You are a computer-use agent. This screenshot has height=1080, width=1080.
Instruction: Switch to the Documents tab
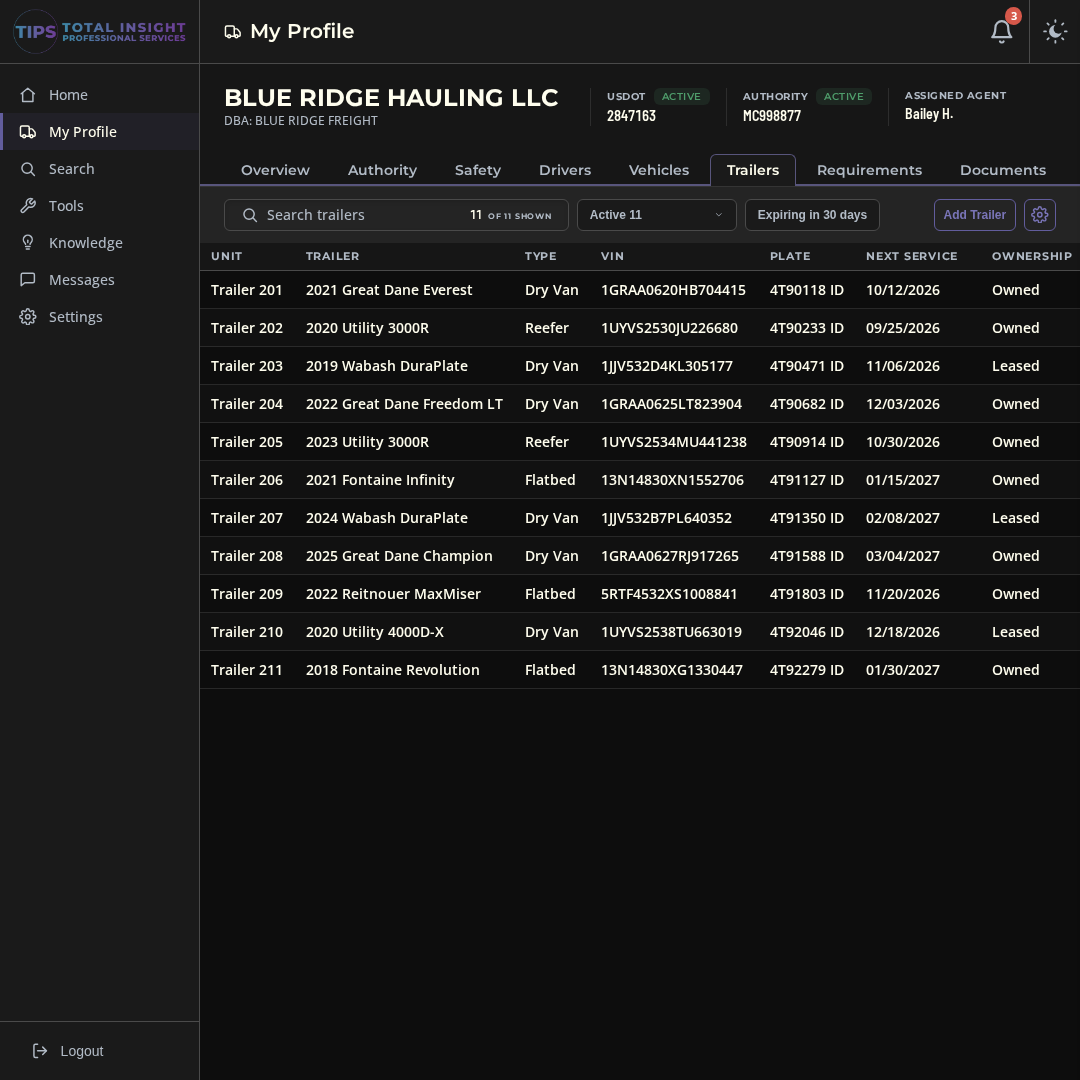tap(1002, 170)
